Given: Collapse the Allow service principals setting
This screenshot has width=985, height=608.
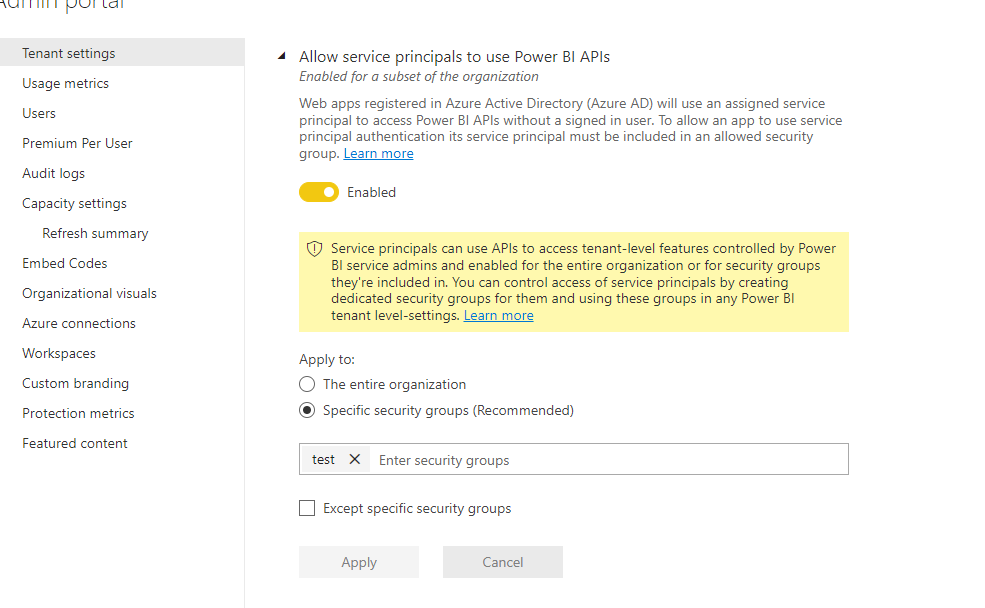Looking at the screenshot, I should (281, 56).
